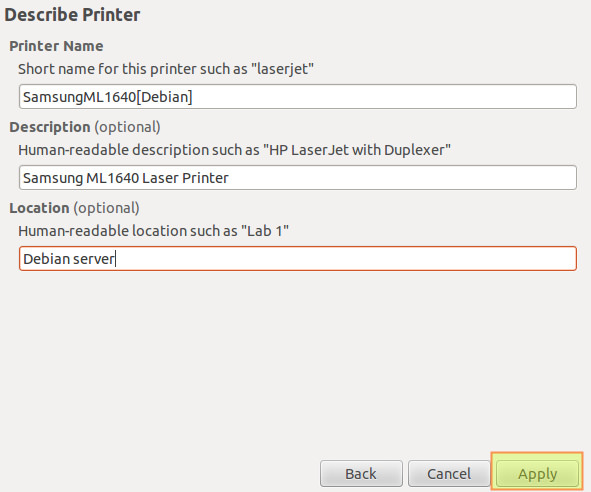Click the Printer Name label

point(56,46)
